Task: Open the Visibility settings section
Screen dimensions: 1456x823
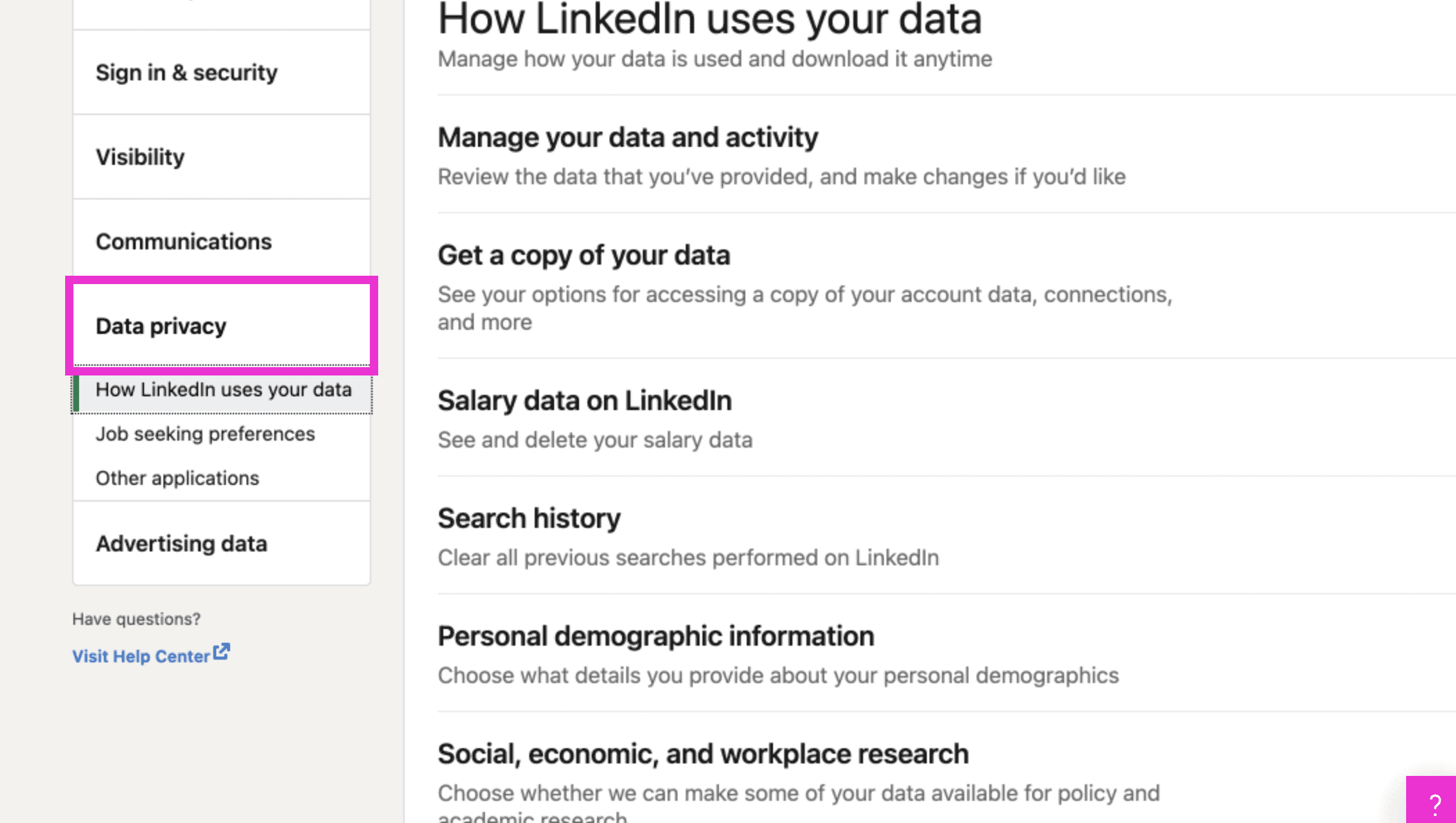Action: [x=139, y=157]
